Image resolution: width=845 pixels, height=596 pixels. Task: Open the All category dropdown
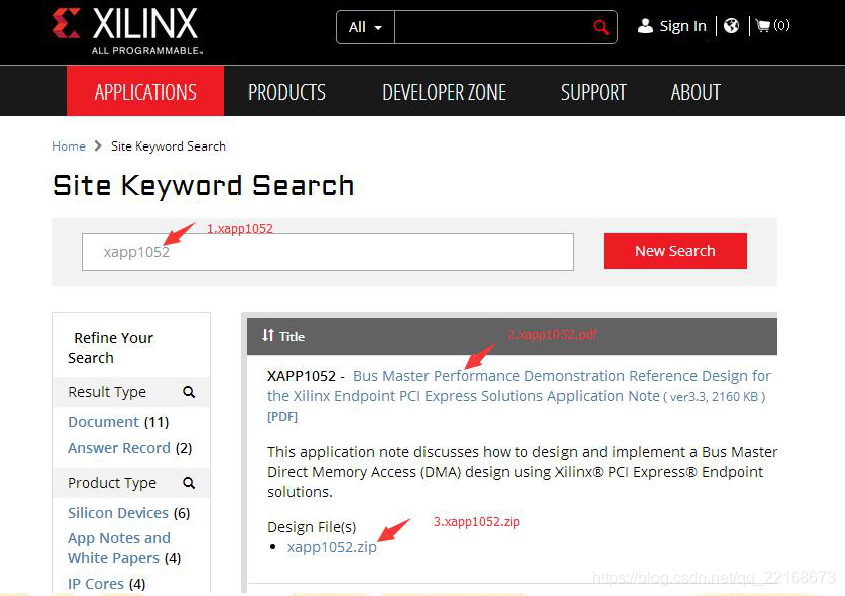[365, 27]
